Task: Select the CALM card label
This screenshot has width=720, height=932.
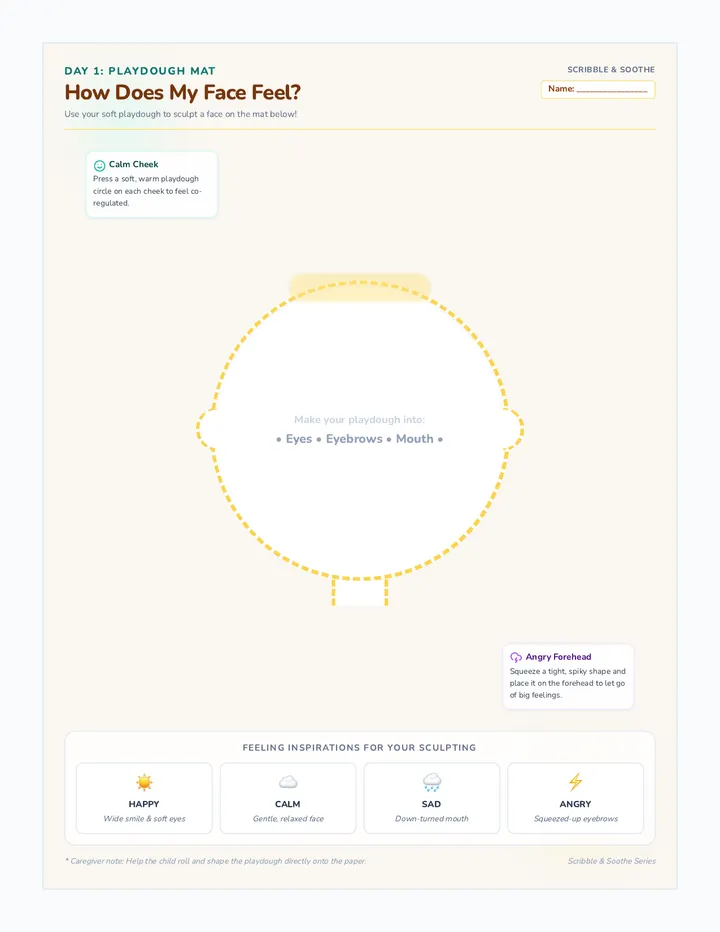Action: coord(288,804)
